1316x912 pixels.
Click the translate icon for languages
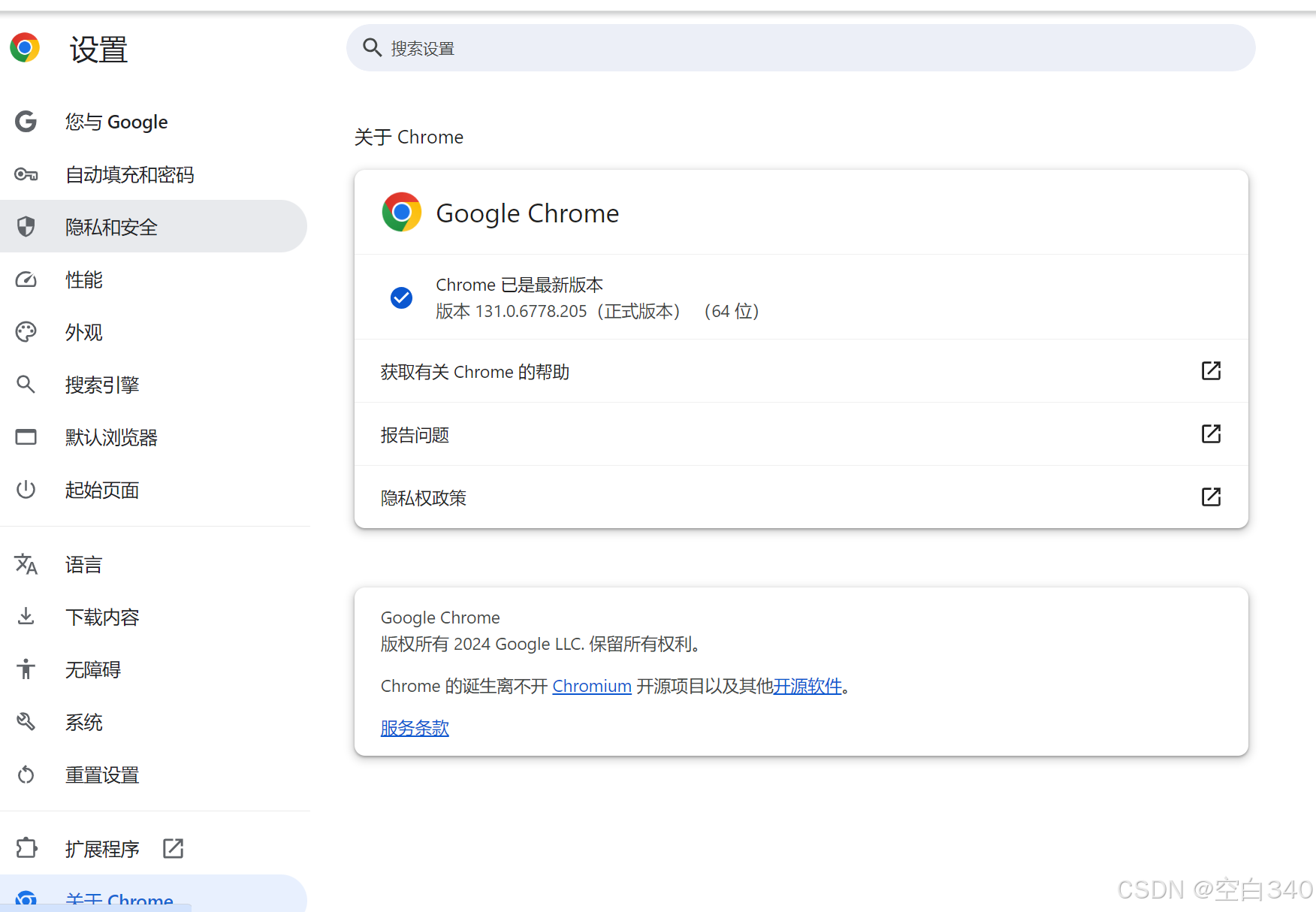pos(26,564)
